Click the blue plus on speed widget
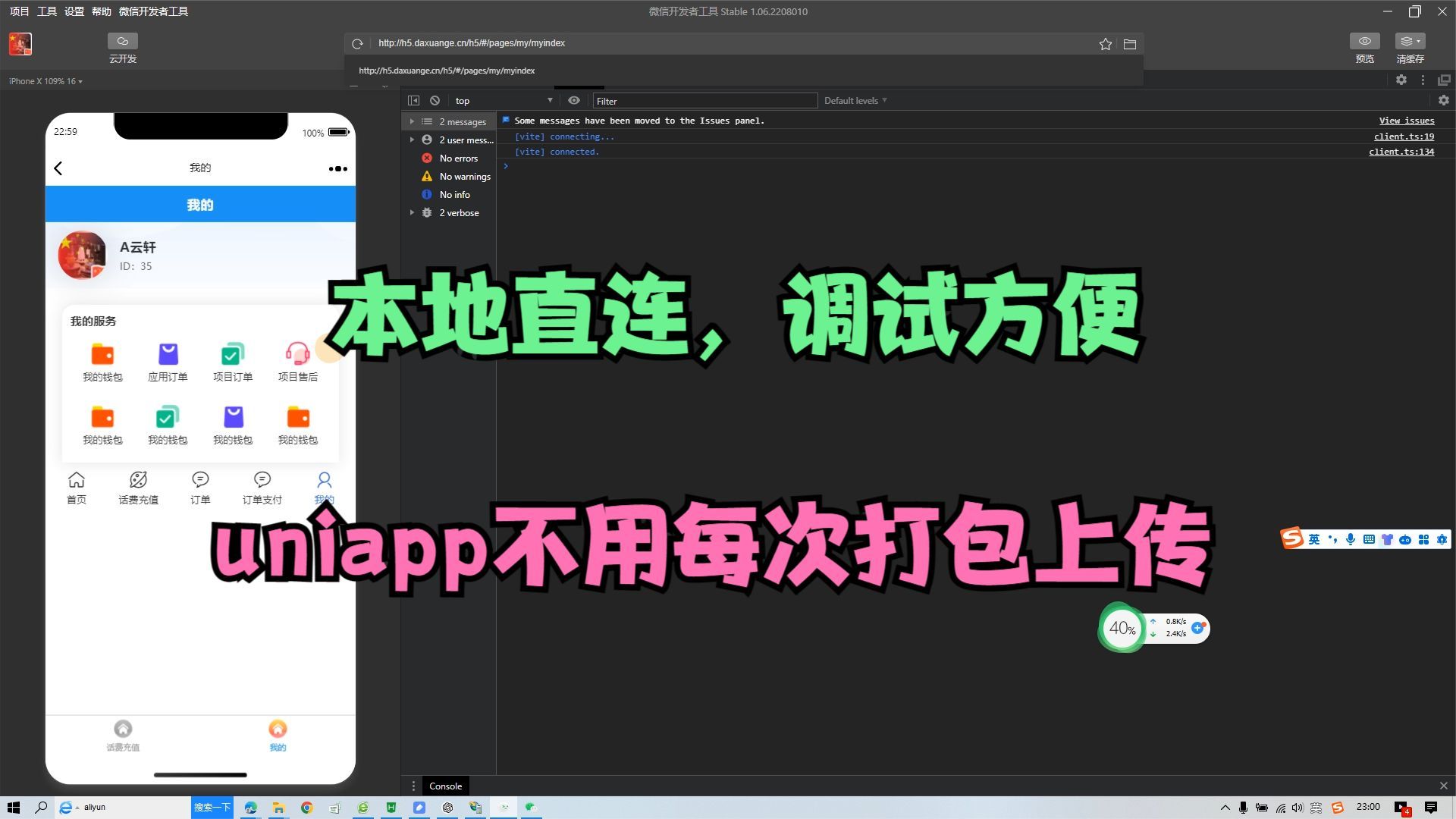The width and height of the screenshot is (1456, 819). pyautogui.click(x=1198, y=628)
